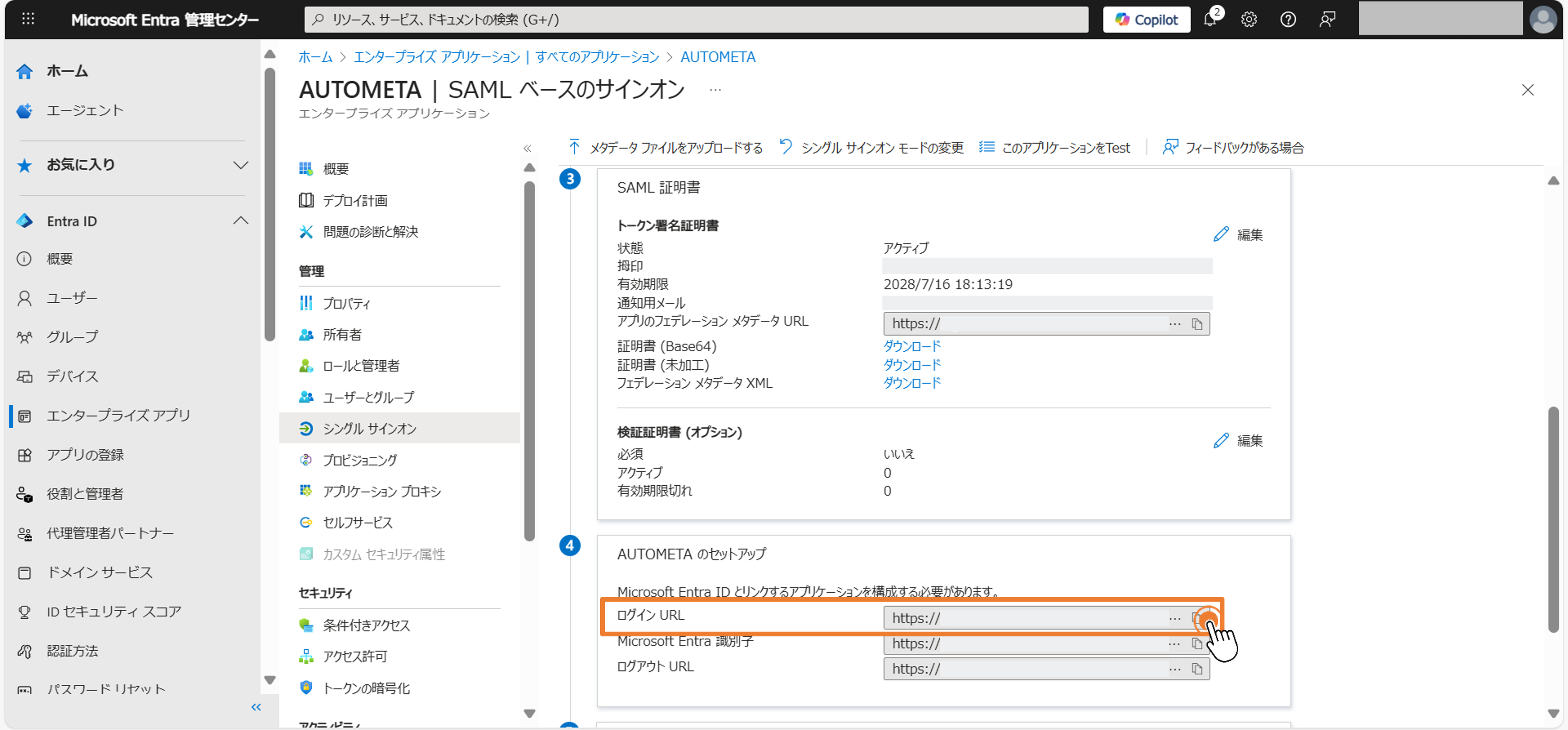Screen dimensions: 1568x730
Task: Collapse the resource menu with « icon
Action: [x=527, y=148]
